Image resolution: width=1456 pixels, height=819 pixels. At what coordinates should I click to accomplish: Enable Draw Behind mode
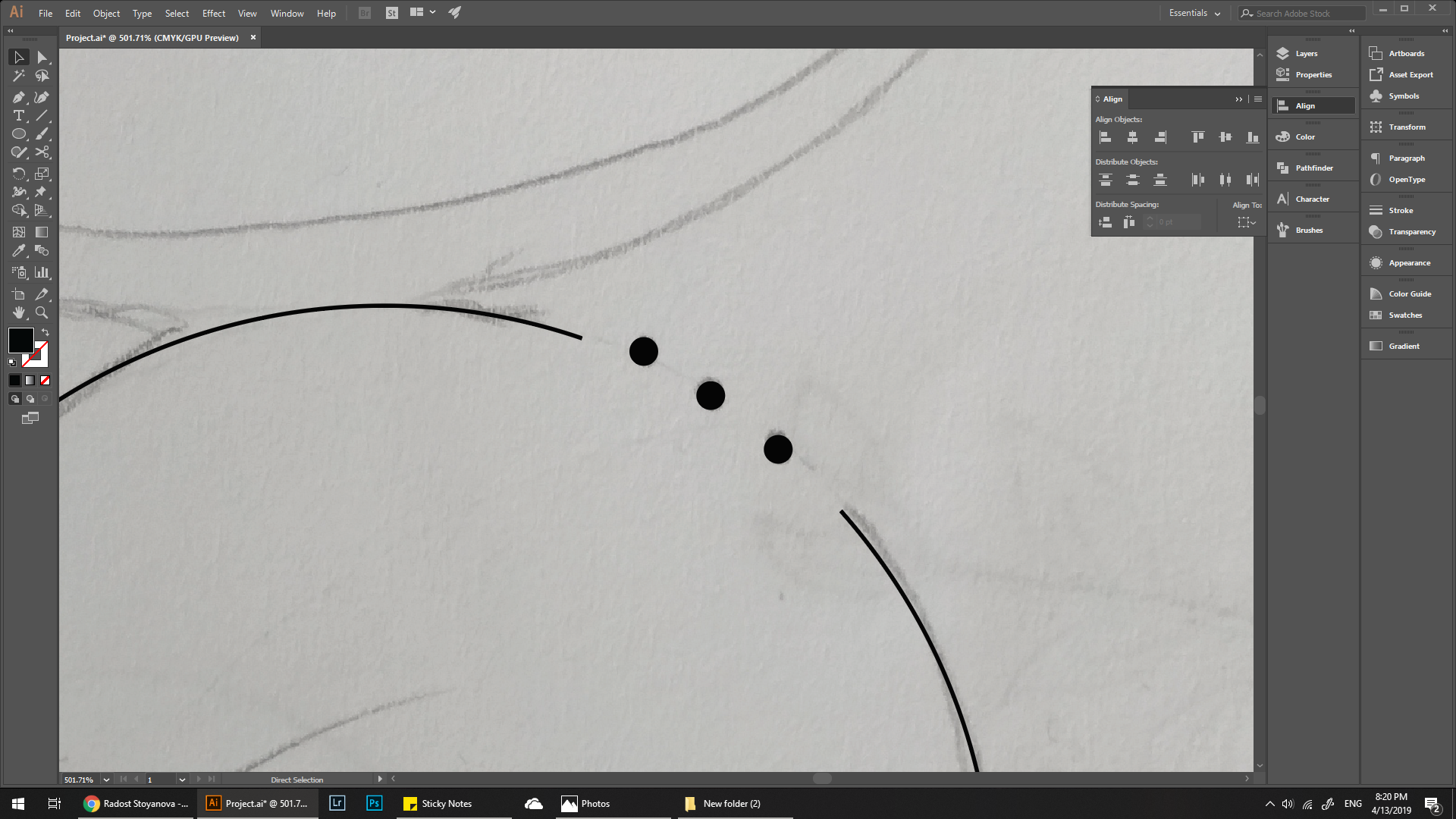click(x=30, y=399)
